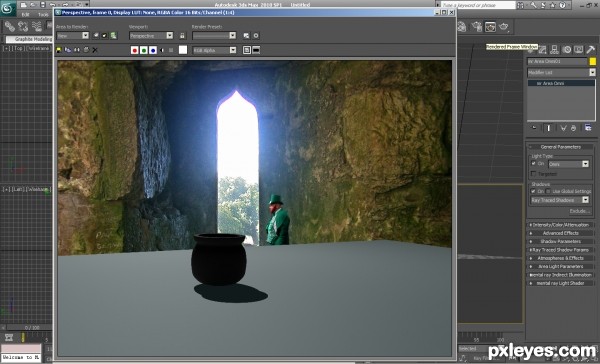Viewport: 600px width, 364px height.
Task: Click the Render Production teapot icon
Action: click(504, 26)
